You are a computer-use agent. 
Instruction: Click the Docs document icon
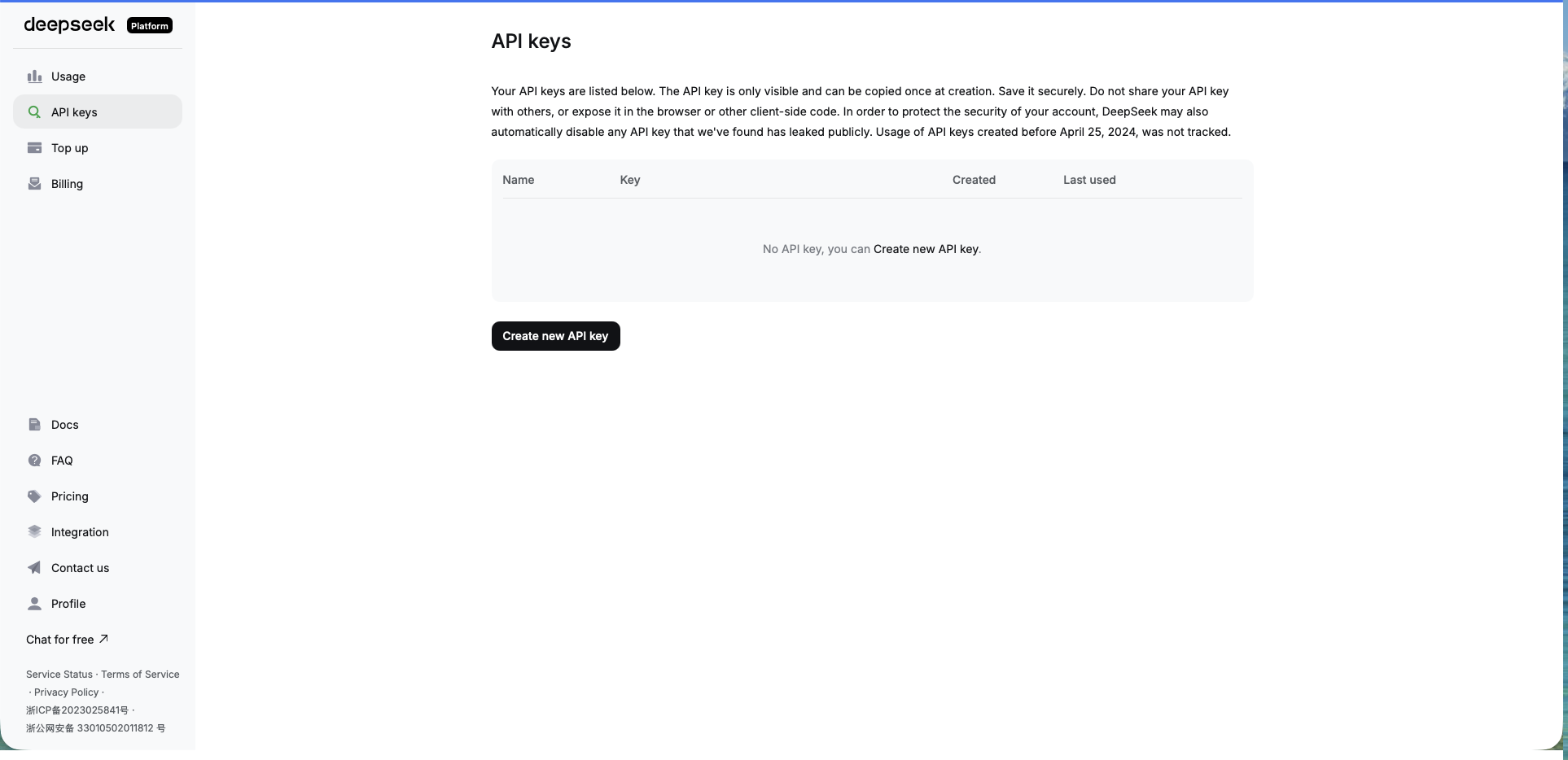point(34,425)
